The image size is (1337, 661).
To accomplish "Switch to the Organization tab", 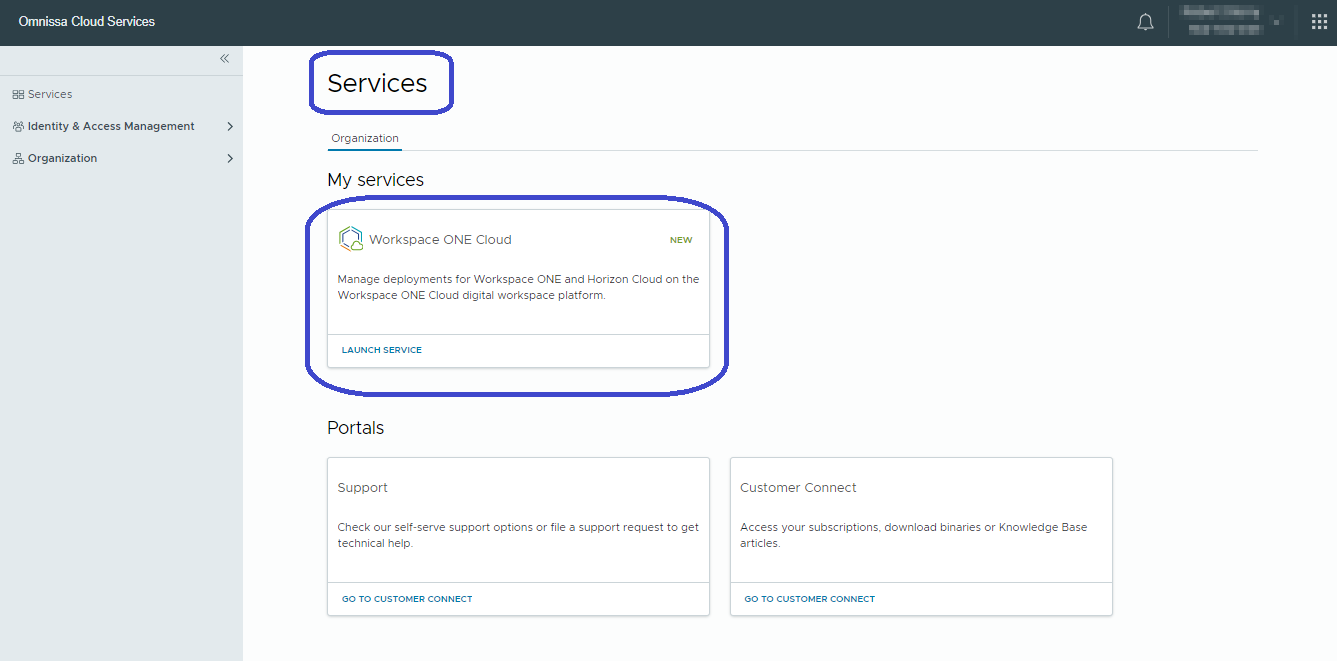I will pos(365,138).
